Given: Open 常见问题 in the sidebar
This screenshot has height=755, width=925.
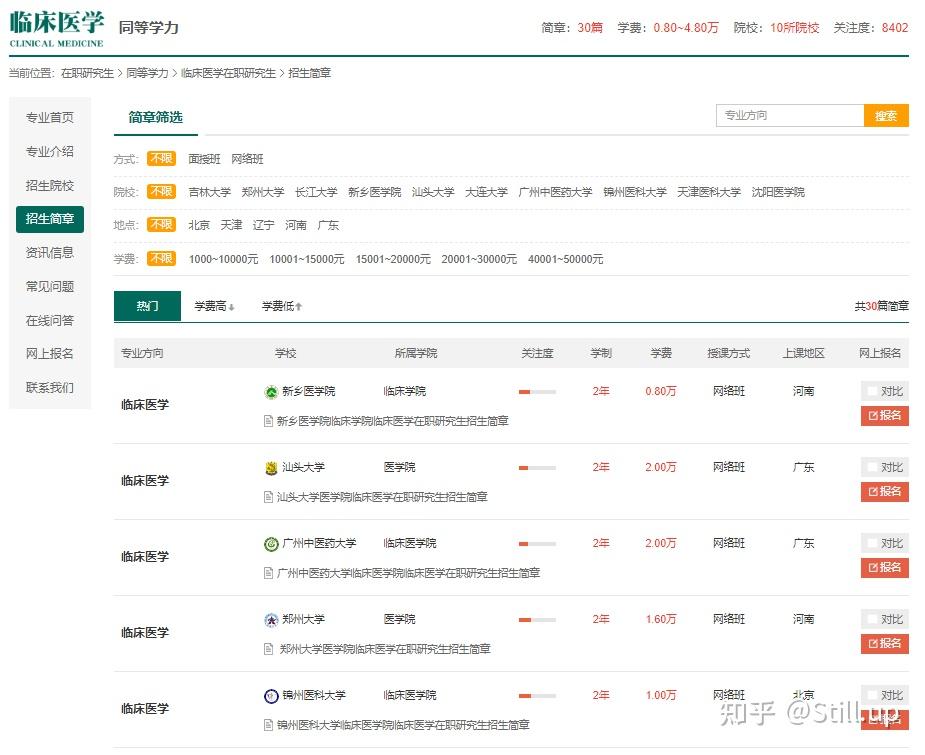Looking at the screenshot, I should 50,287.
